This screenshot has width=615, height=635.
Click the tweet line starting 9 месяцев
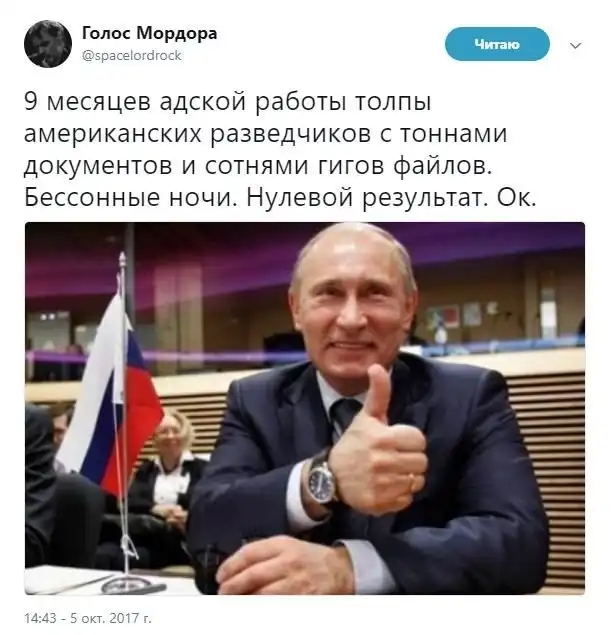pyautogui.click(x=228, y=101)
